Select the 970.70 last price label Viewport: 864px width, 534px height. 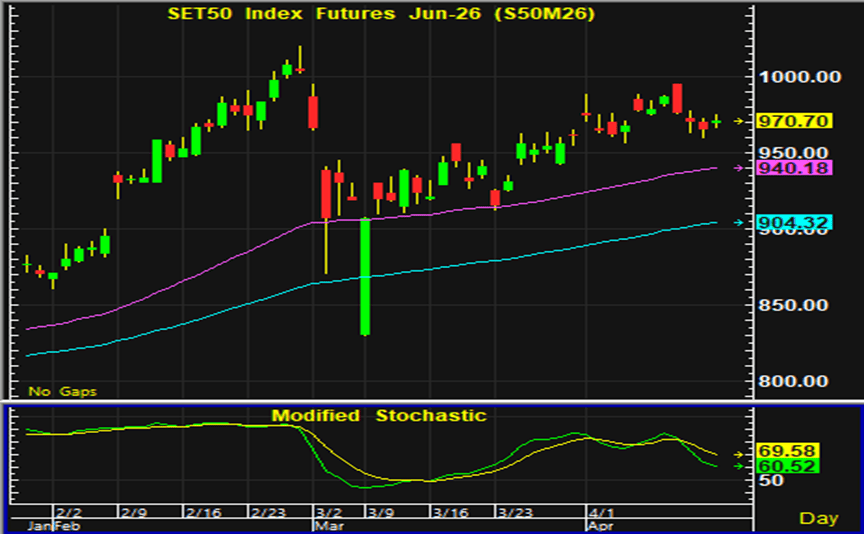point(794,121)
